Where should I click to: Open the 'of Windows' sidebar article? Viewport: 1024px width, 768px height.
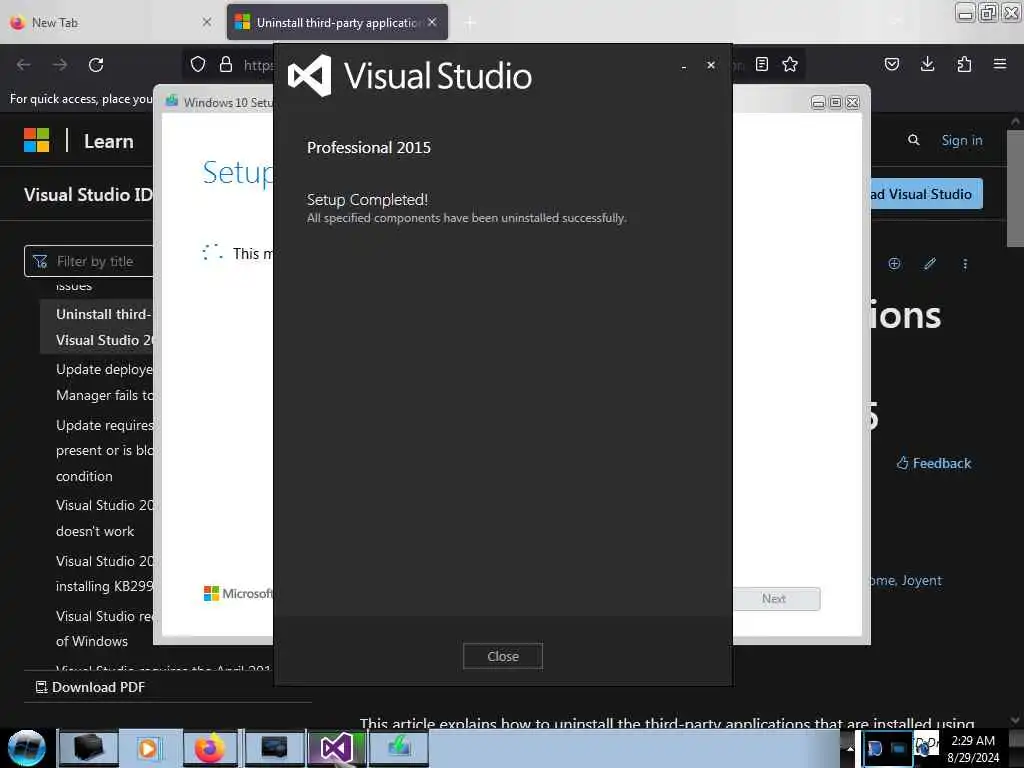(104, 628)
